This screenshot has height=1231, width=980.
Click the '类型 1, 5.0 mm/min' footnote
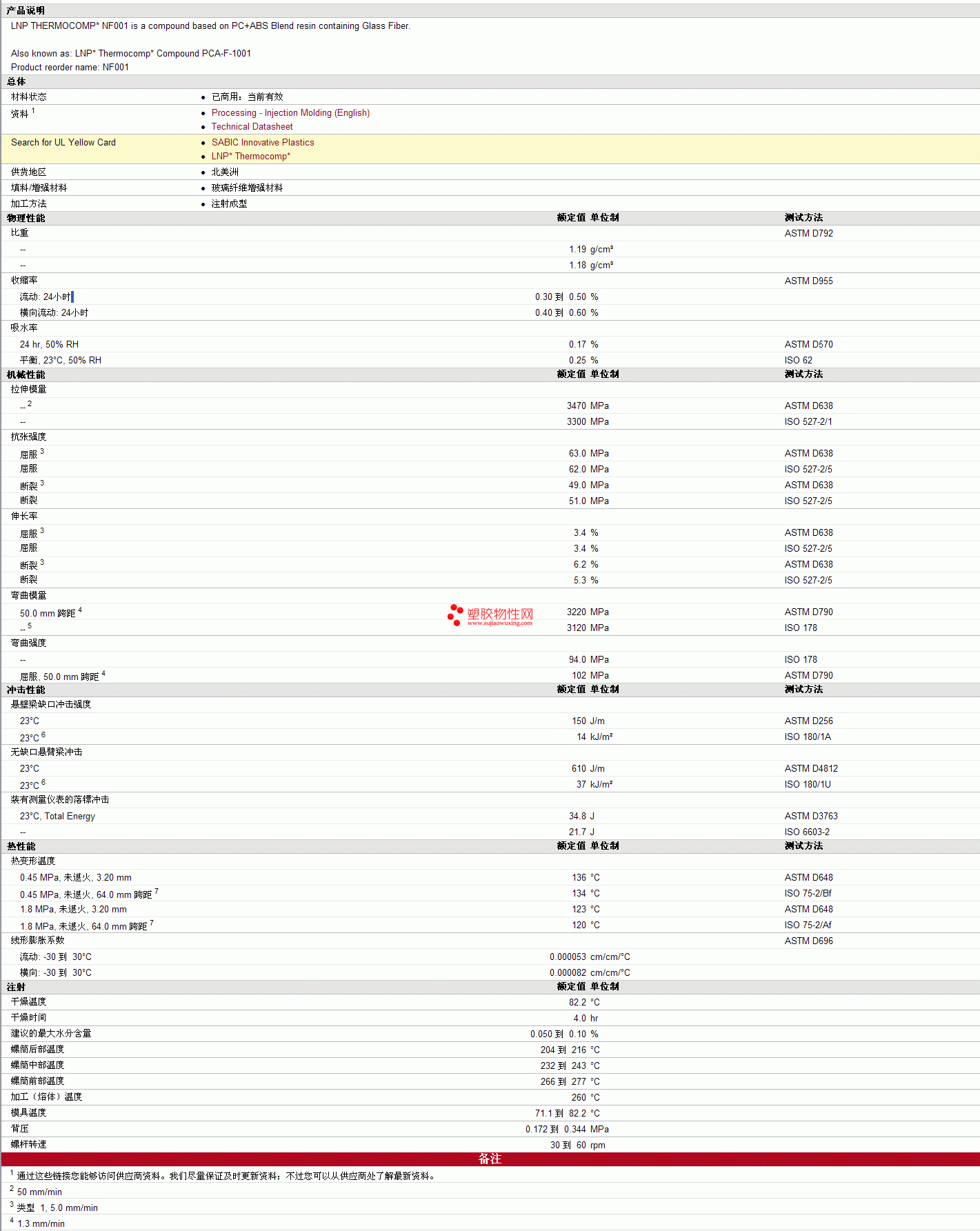[x=57, y=1208]
